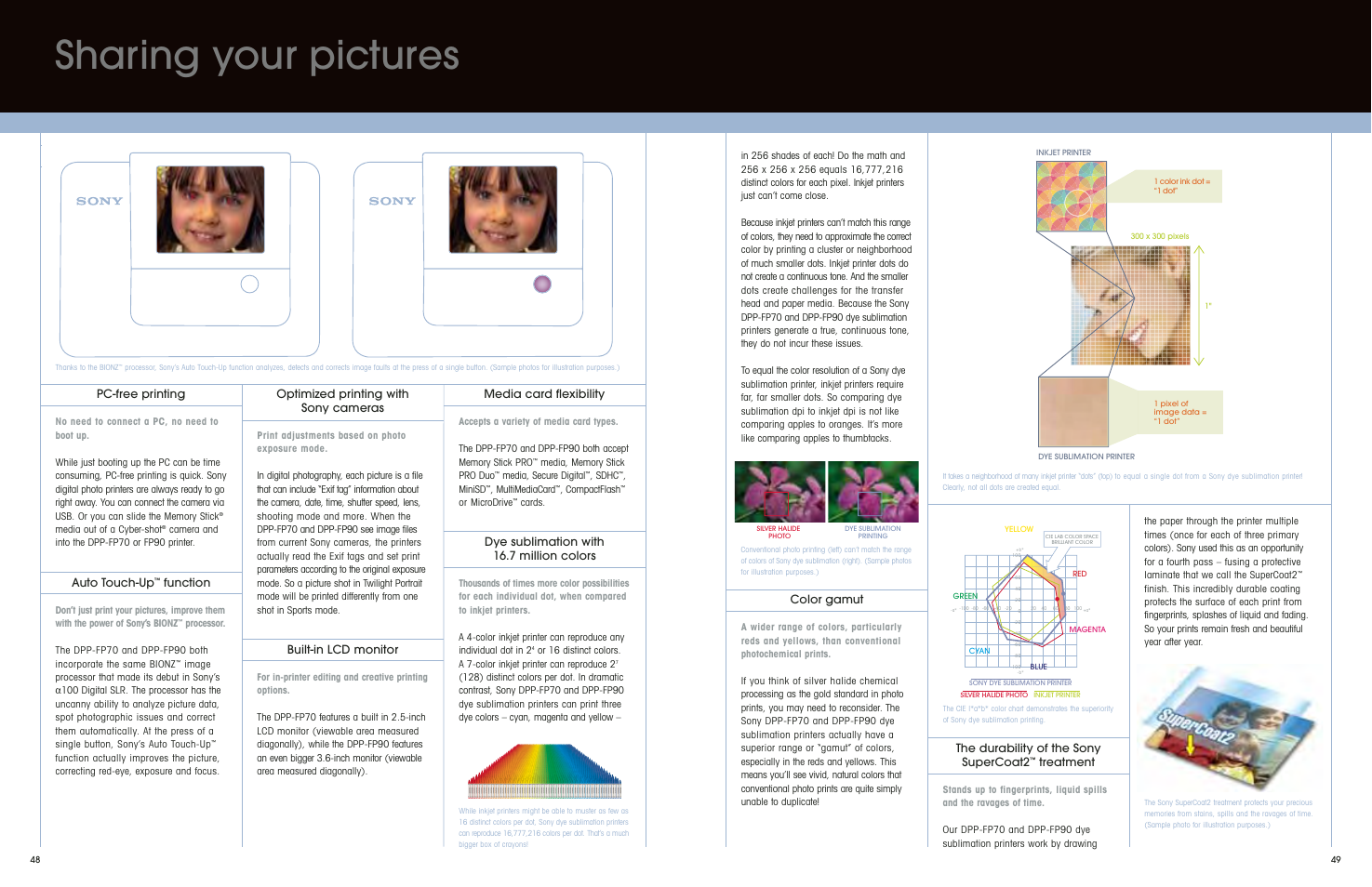The height and width of the screenshot is (887, 1372).
Task: Click the yellow arrow on SuperCoat2 image
Action: pyautogui.click(x=1190, y=744)
